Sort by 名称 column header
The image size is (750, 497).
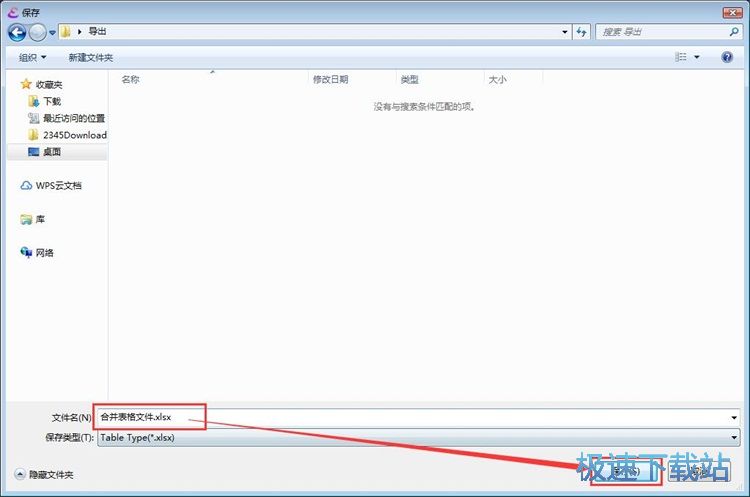131,79
